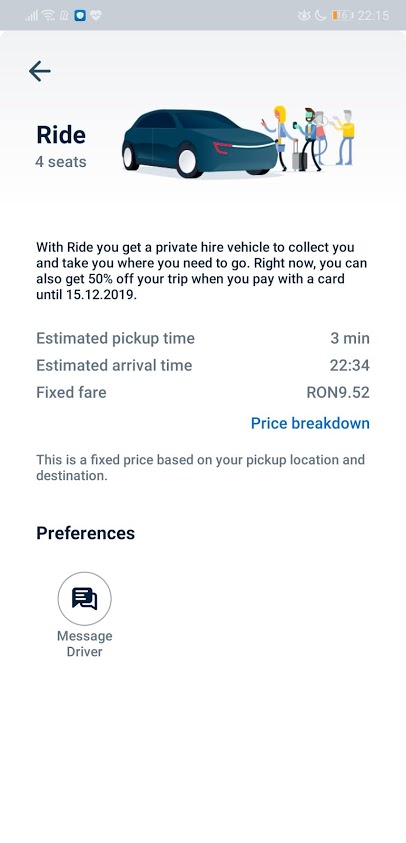Tap the 4 seats label

click(61, 162)
